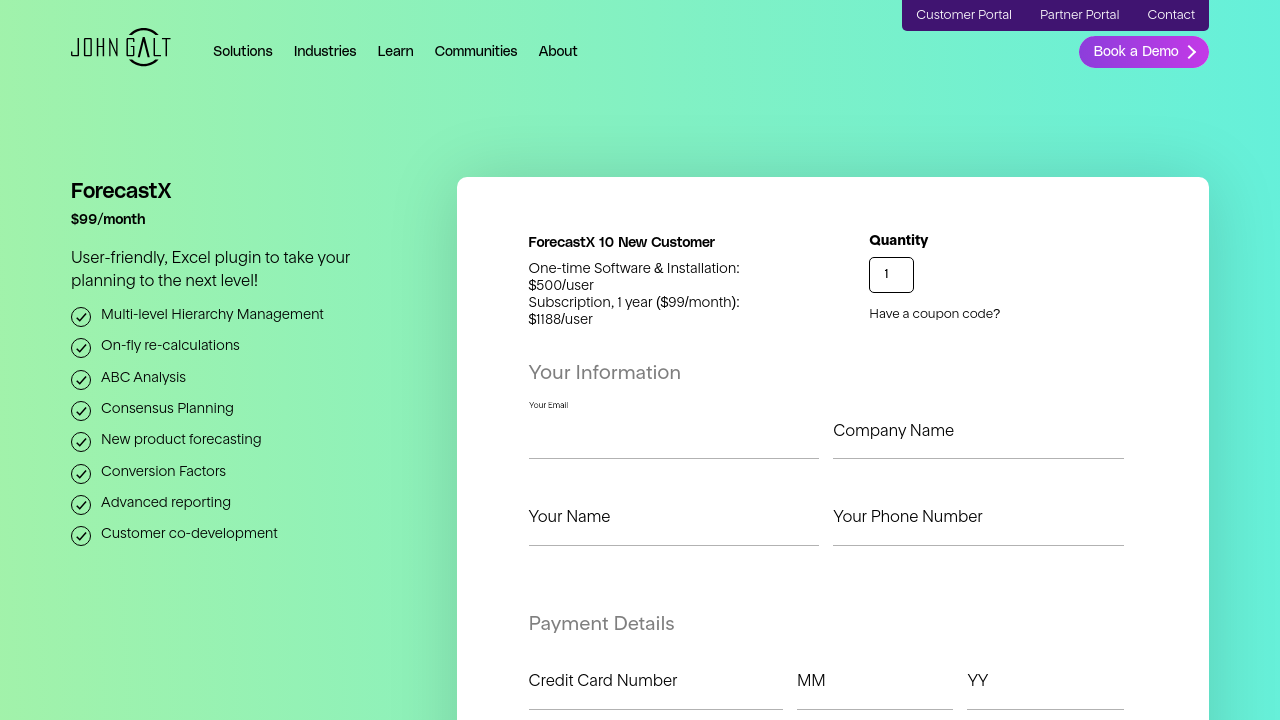Expand the Communities navigation menu
Screen dimensions: 1280x720
[476, 52]
